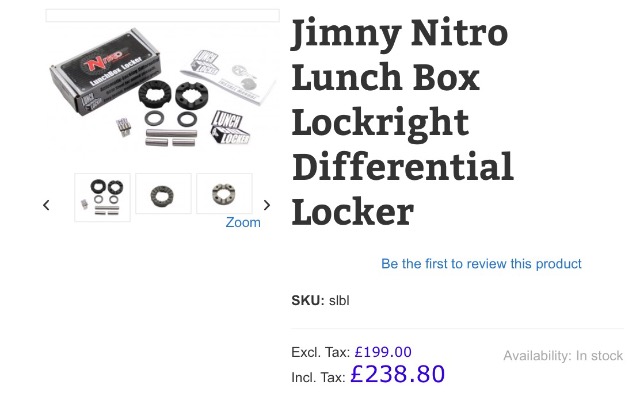Select the first thumbnail showing full kit parts

[102, 195]
